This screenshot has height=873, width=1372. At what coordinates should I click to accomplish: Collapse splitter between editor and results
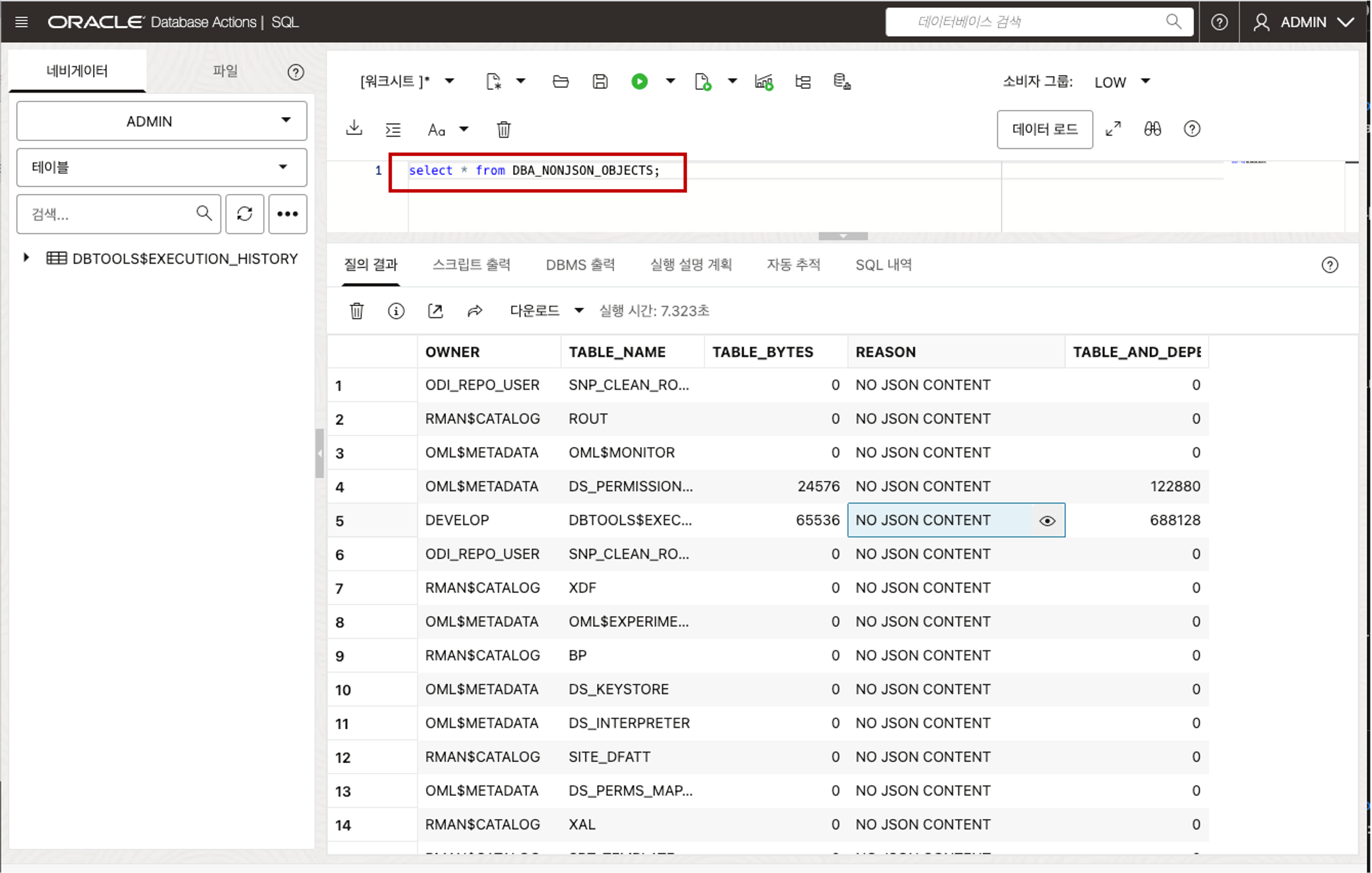pos(843,236)
